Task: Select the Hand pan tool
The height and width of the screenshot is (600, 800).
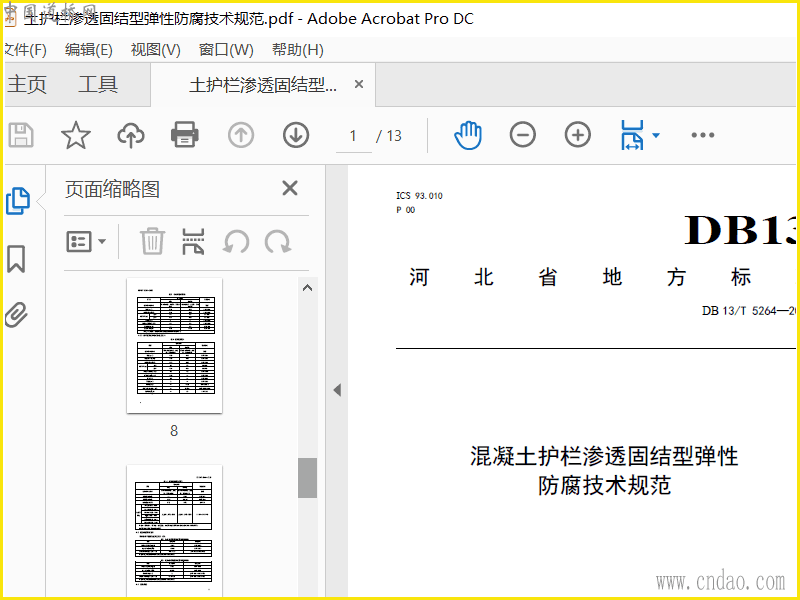Action: tap(468, 136)
